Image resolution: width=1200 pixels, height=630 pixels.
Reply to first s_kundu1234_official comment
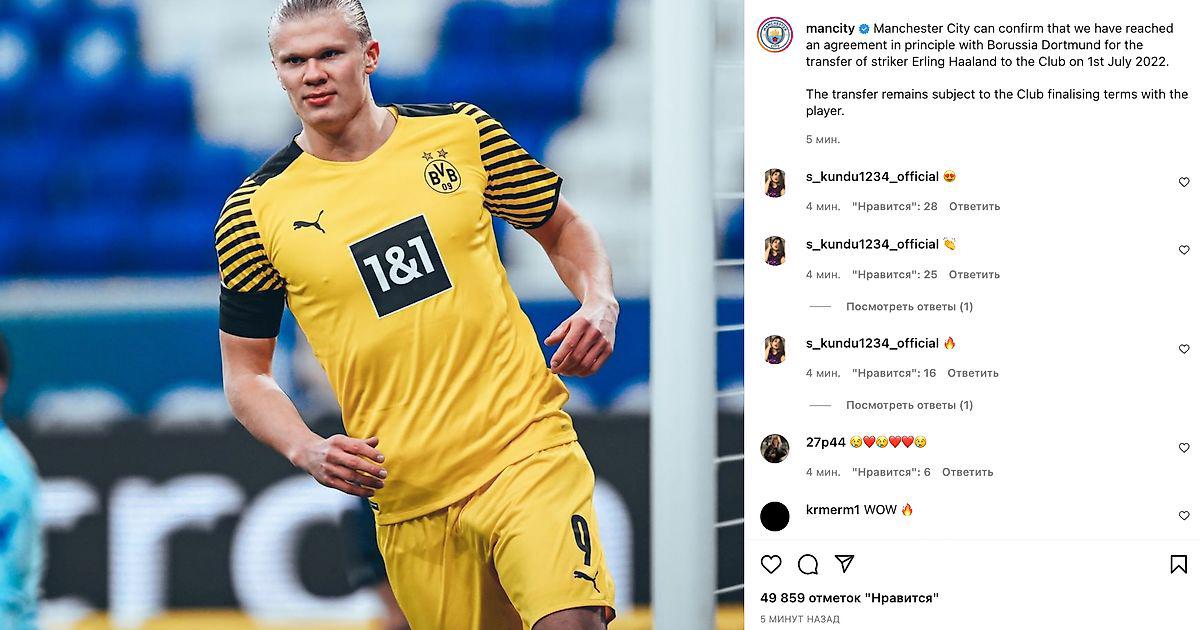974,206
